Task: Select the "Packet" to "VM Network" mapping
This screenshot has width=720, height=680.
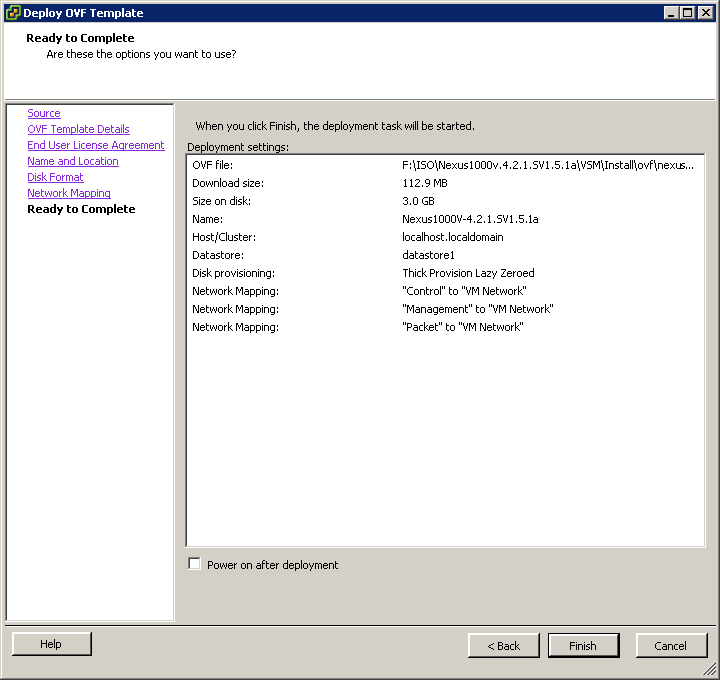Action: point(463,327)
